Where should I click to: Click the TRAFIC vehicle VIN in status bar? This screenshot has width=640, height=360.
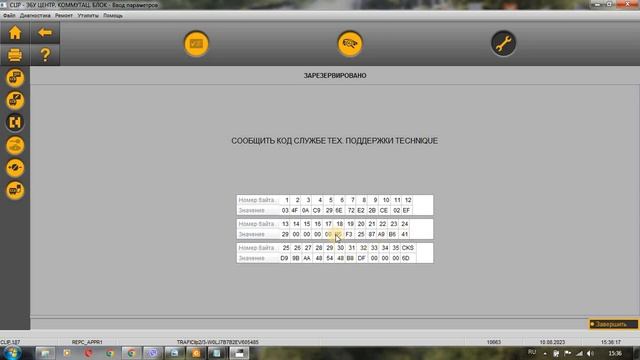218,342
